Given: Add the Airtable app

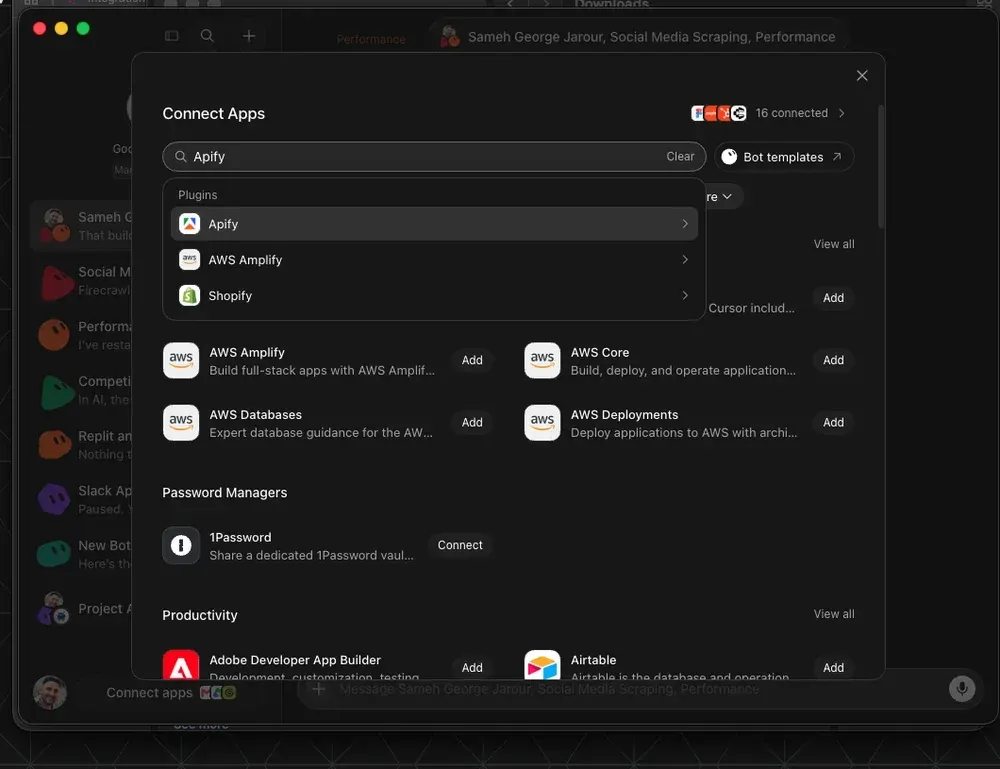Looking at the screenshot, I should pyautogui.click(x=833, y=668).
